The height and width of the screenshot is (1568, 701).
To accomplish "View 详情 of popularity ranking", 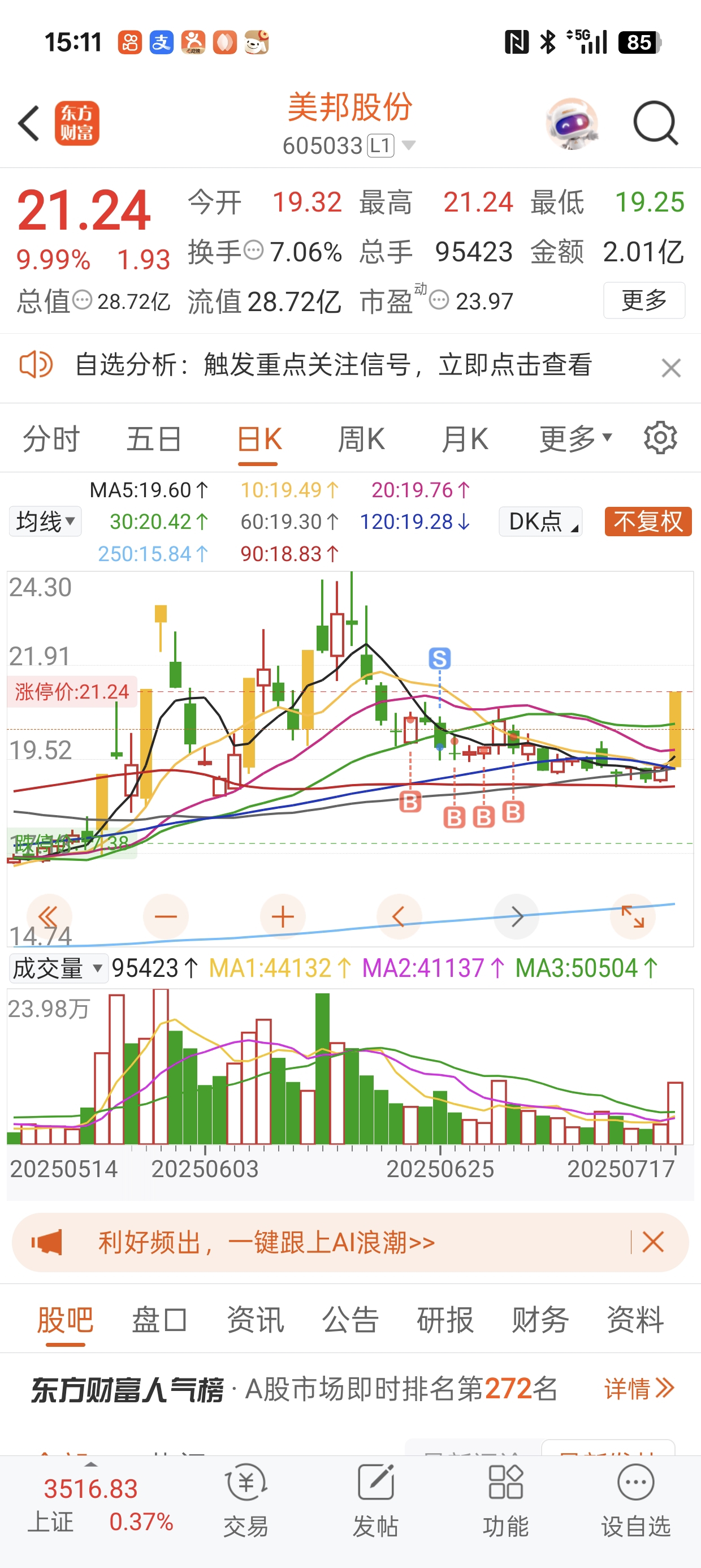I will 639,1389.
